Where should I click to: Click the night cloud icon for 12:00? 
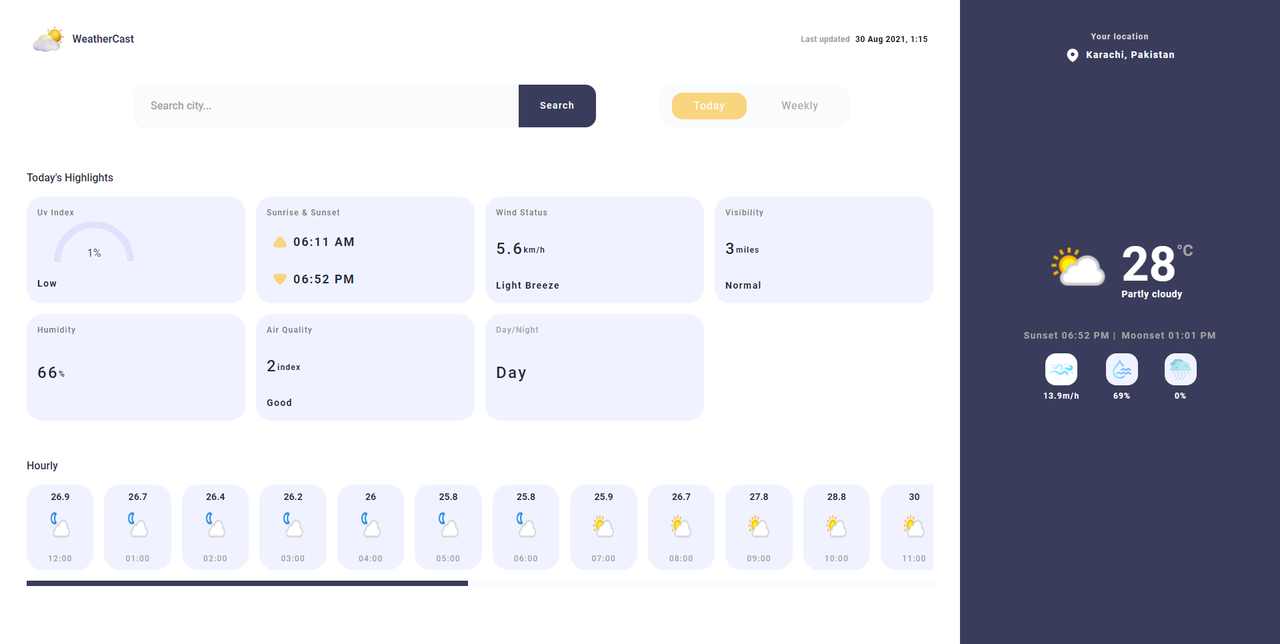60,524
